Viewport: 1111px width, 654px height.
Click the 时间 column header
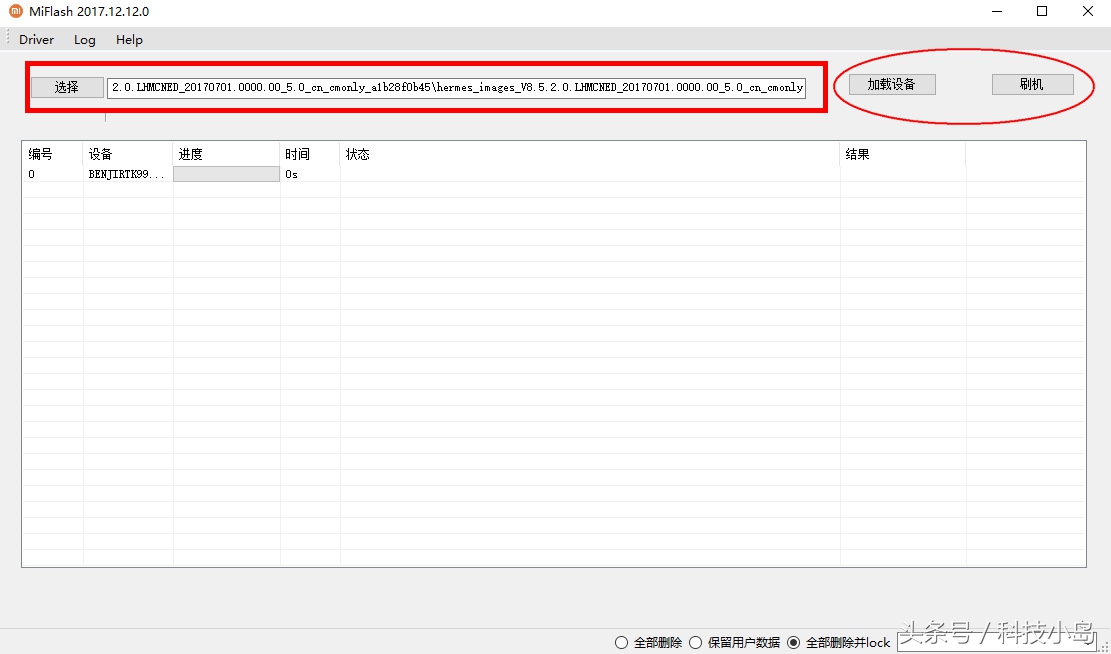298,154
